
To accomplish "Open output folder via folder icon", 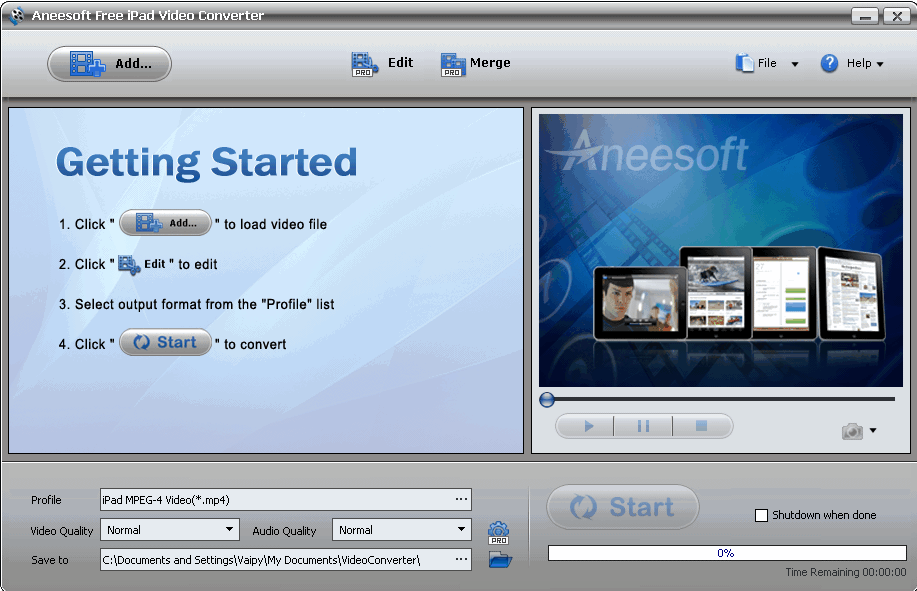I will pos(498,560).
